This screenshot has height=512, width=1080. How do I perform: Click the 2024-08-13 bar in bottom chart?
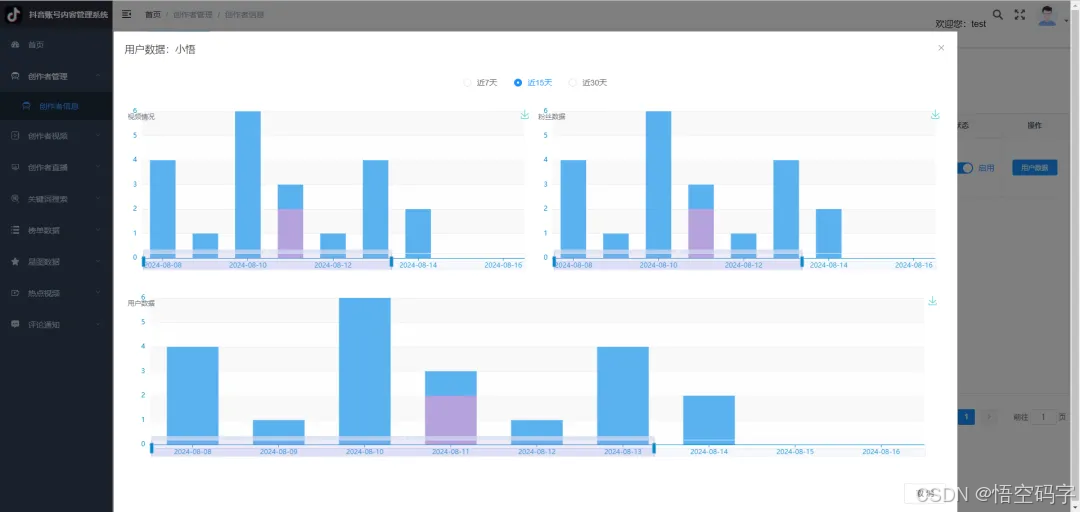623,395
